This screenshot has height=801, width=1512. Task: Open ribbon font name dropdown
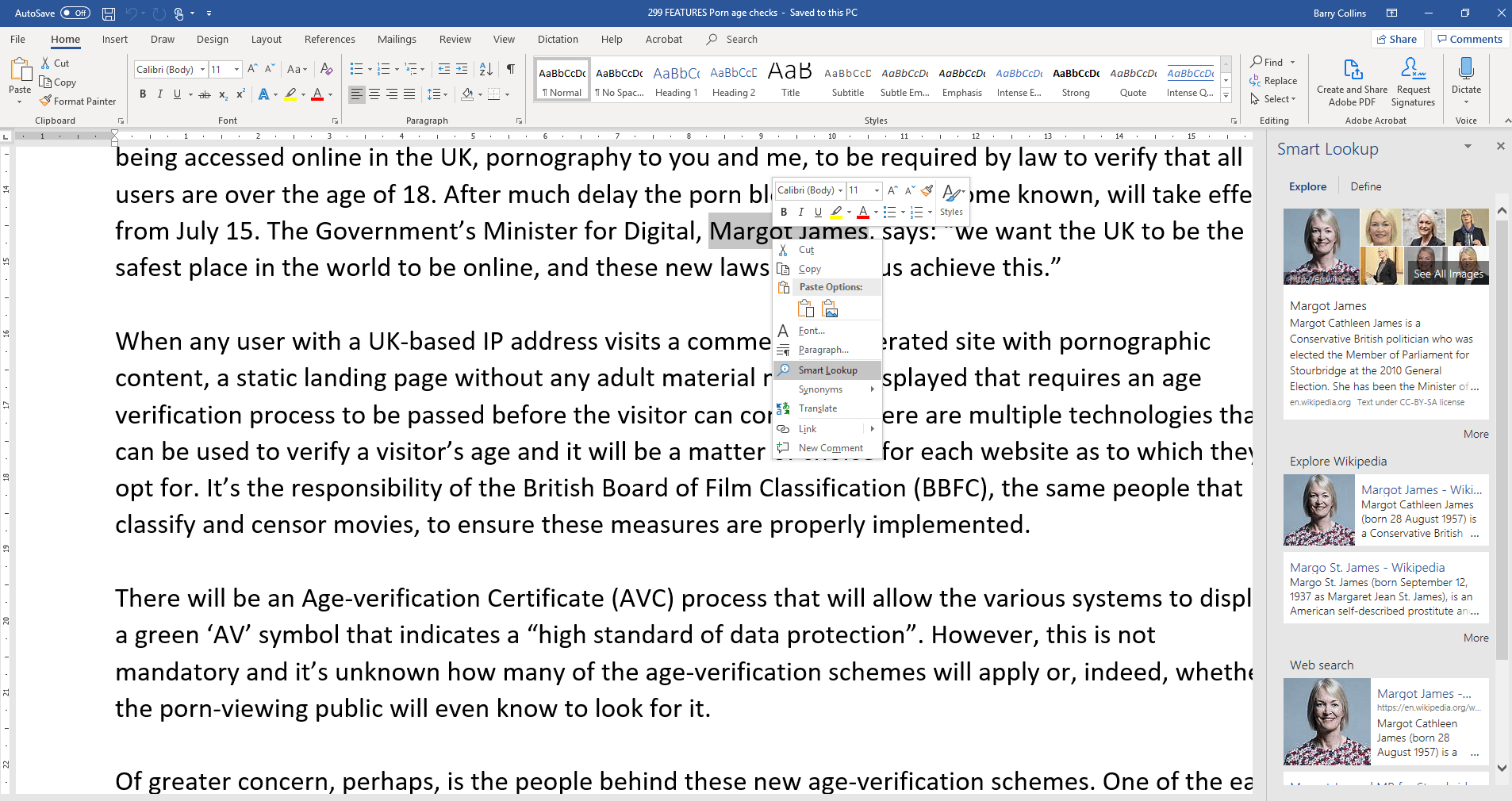coord(202,70)
